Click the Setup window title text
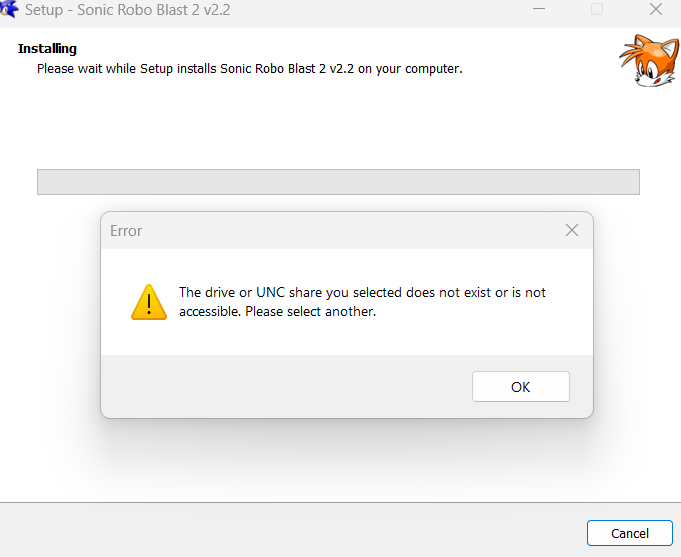Image resolution: width=681 pixels, height=557 pixels. [128, 10]
